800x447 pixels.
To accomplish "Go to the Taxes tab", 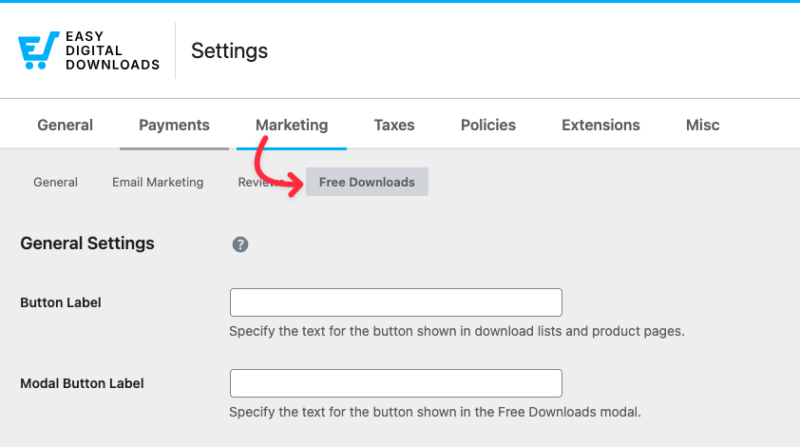I will pyautogui.click(x=394, y=125).
